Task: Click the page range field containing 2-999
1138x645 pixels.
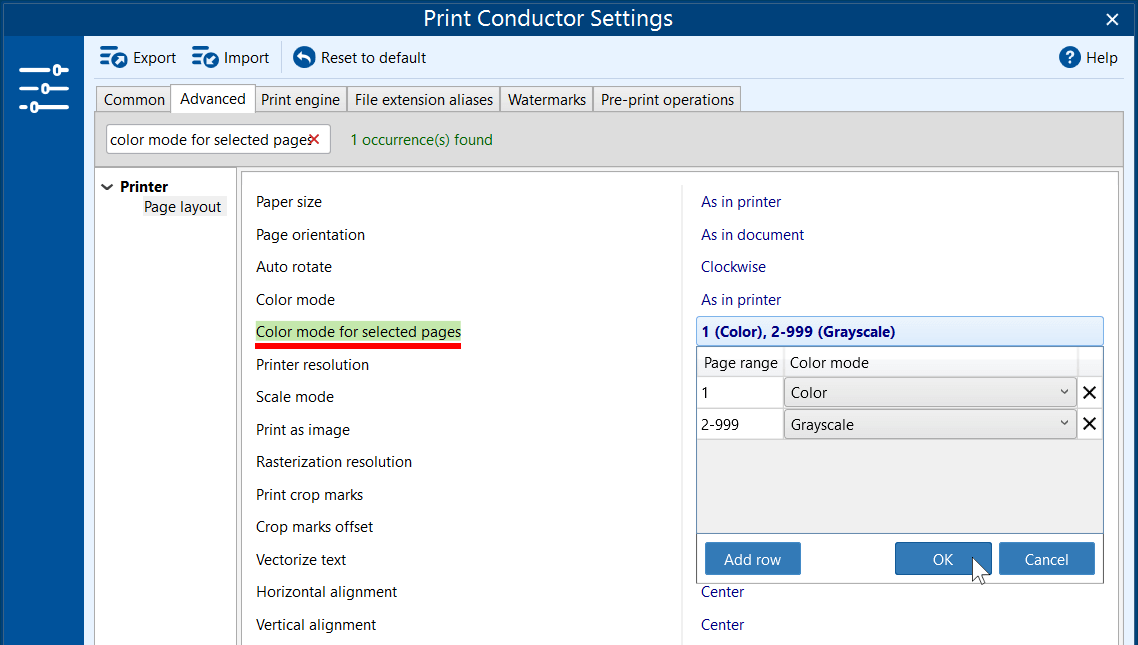Action: [740, 424]
